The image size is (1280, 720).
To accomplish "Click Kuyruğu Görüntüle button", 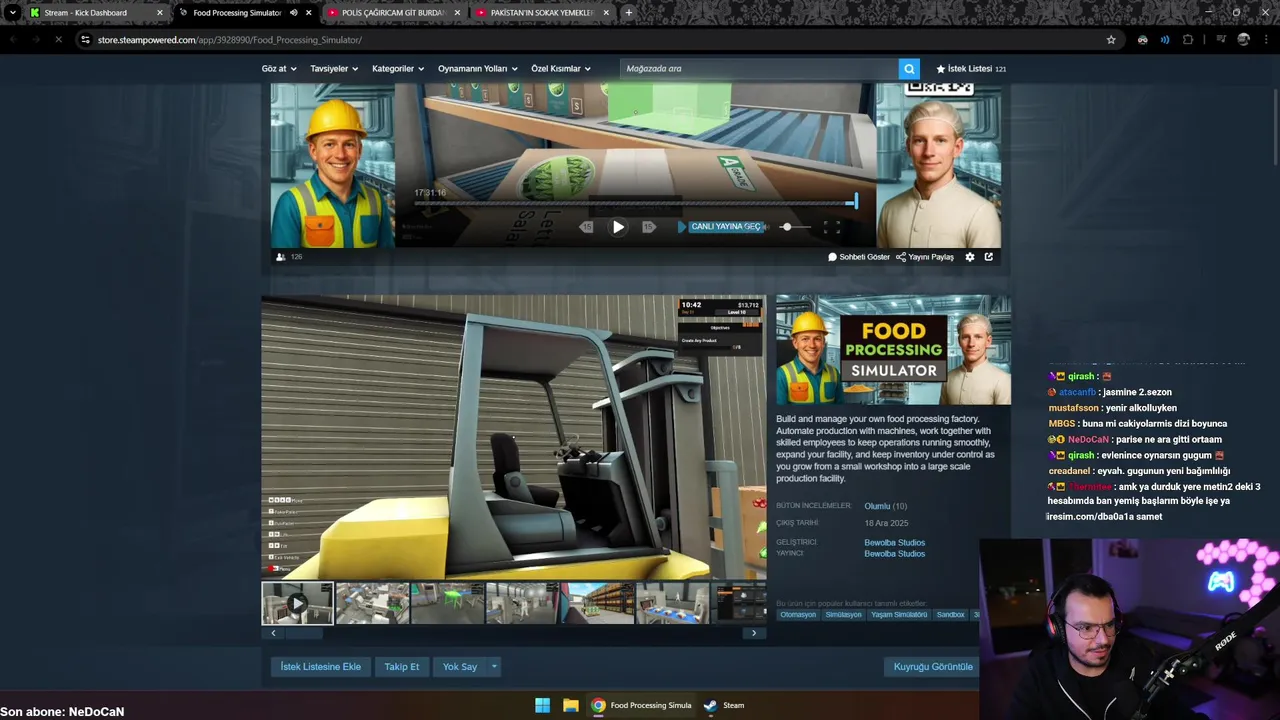I will 933,667.
